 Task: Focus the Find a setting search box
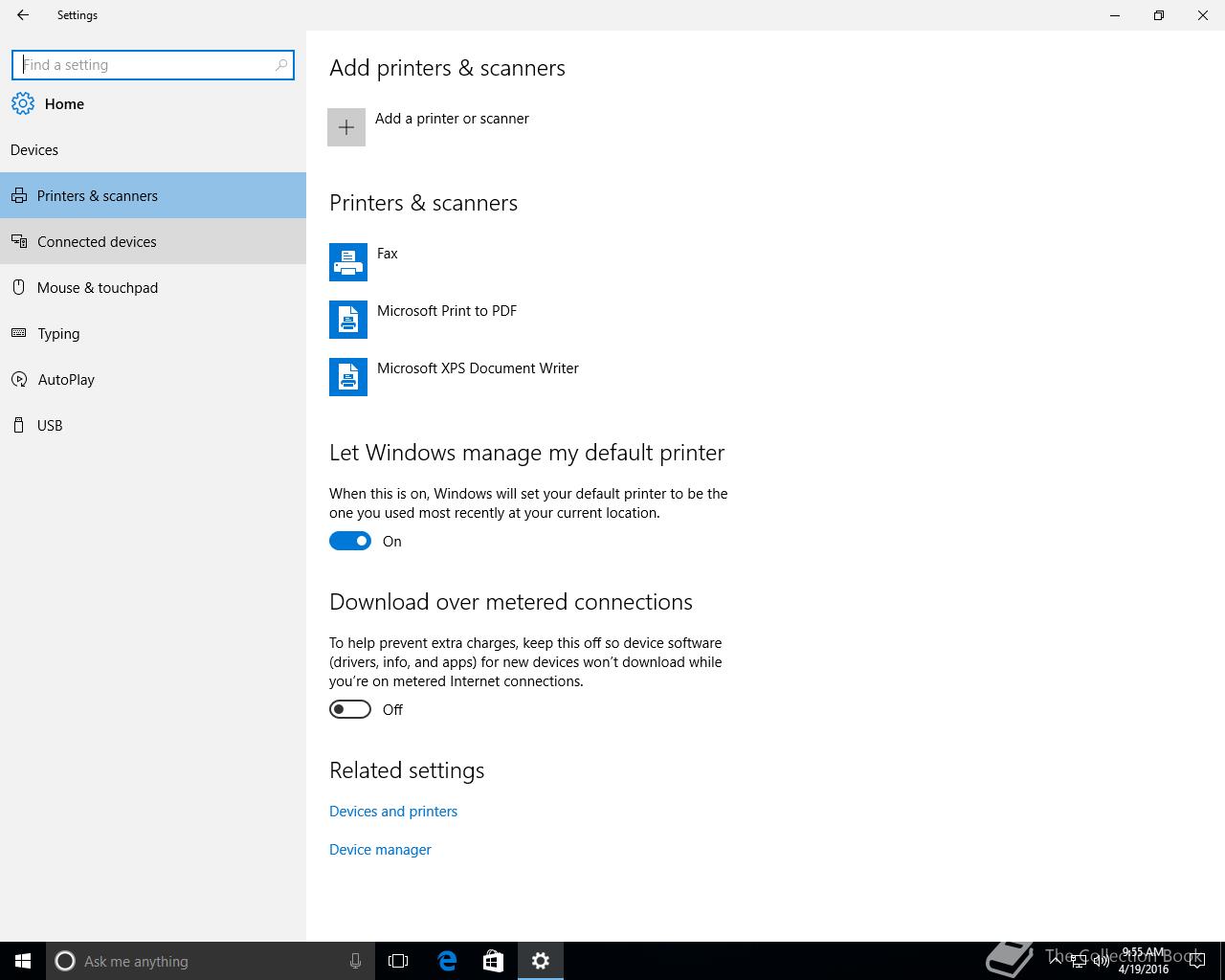(x=153, y=65)
